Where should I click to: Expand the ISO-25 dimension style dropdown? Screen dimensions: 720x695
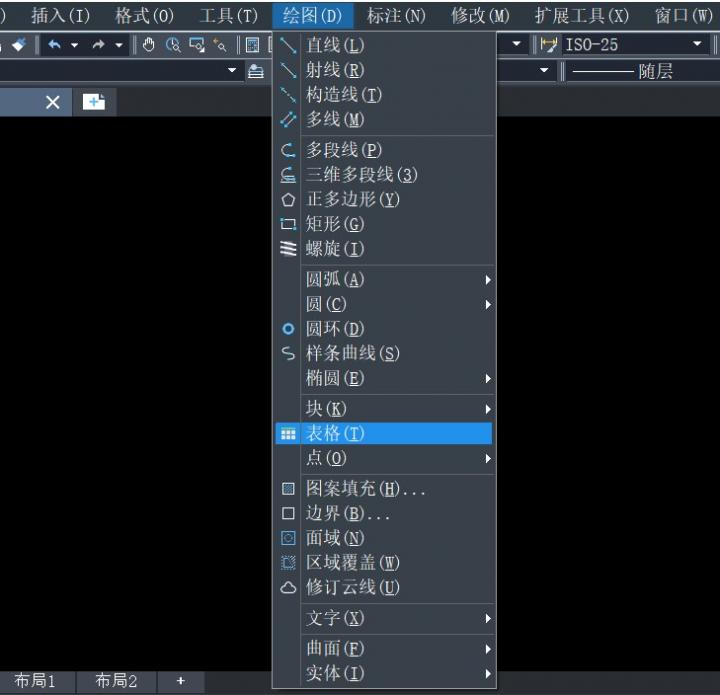[697, 45]
